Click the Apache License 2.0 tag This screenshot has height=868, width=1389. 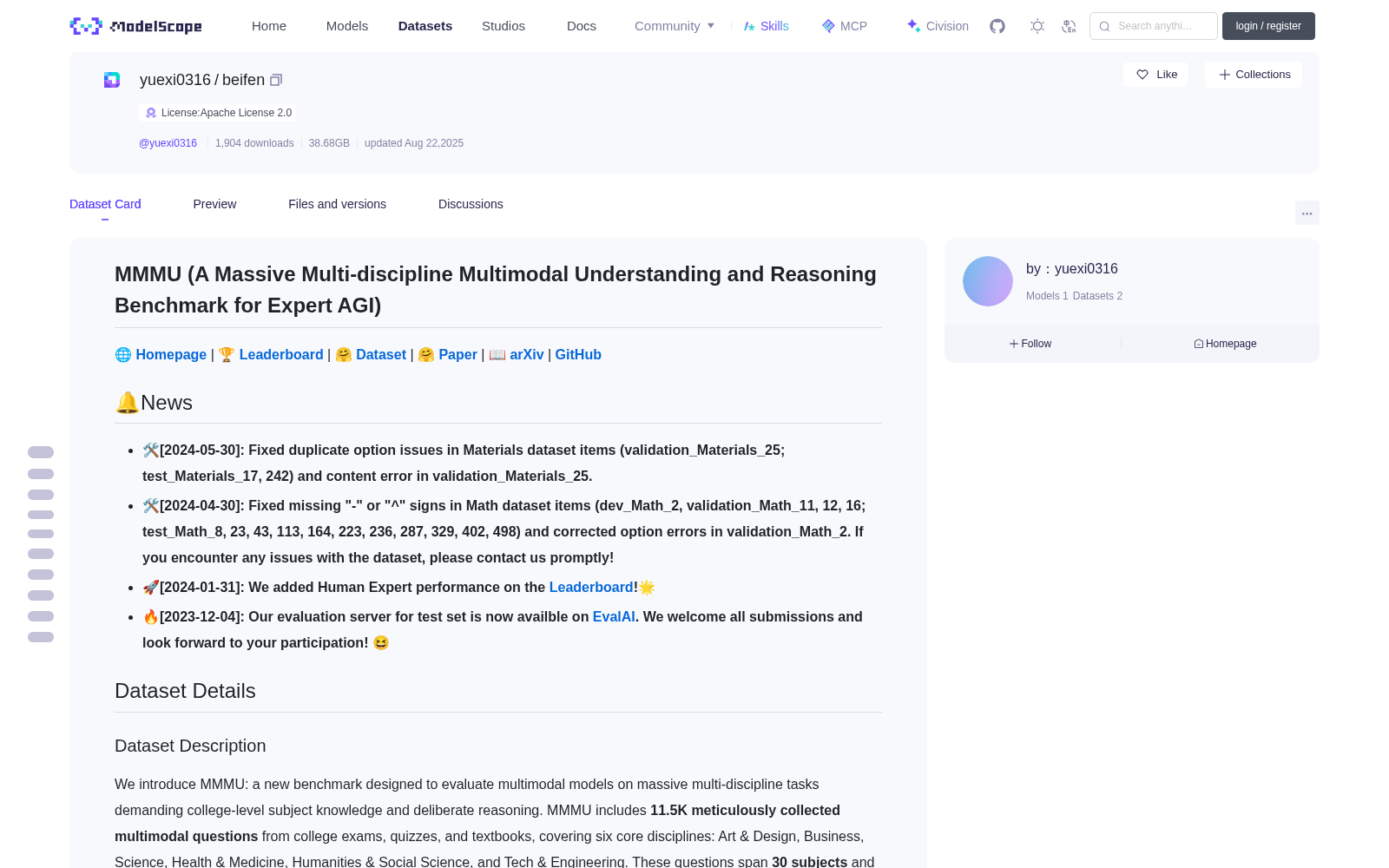[218, 113]
